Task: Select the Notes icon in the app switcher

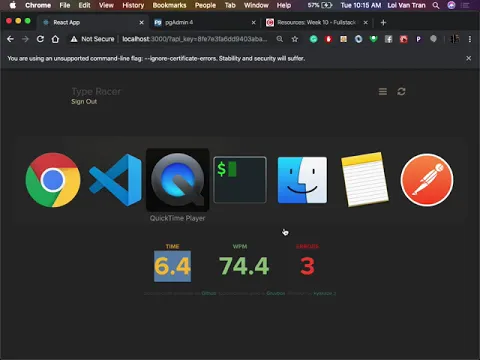Action: [x=365, y=180]
